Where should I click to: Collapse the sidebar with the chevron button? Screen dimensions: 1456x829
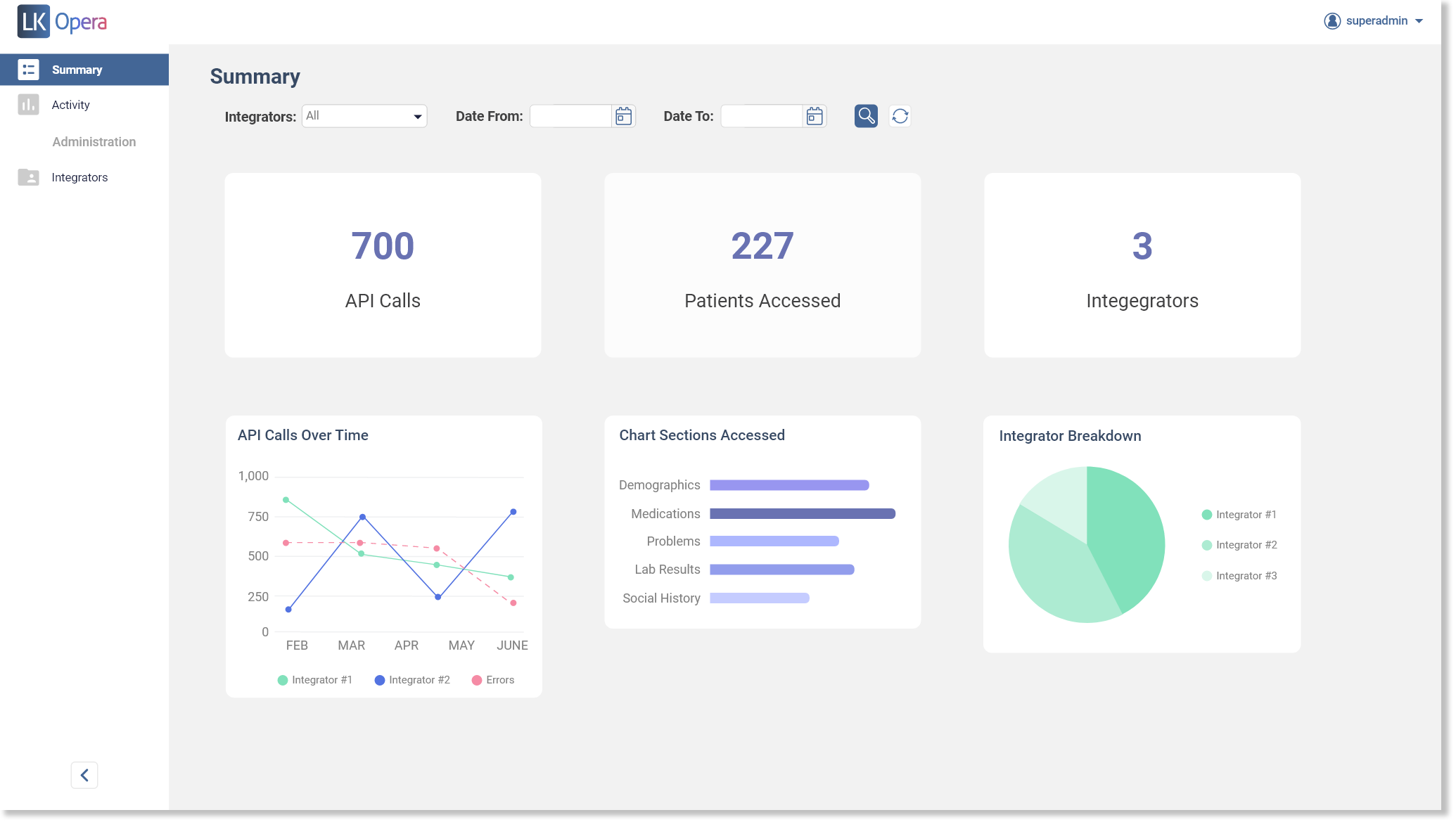pyautogui.click(x=84, y=775)
